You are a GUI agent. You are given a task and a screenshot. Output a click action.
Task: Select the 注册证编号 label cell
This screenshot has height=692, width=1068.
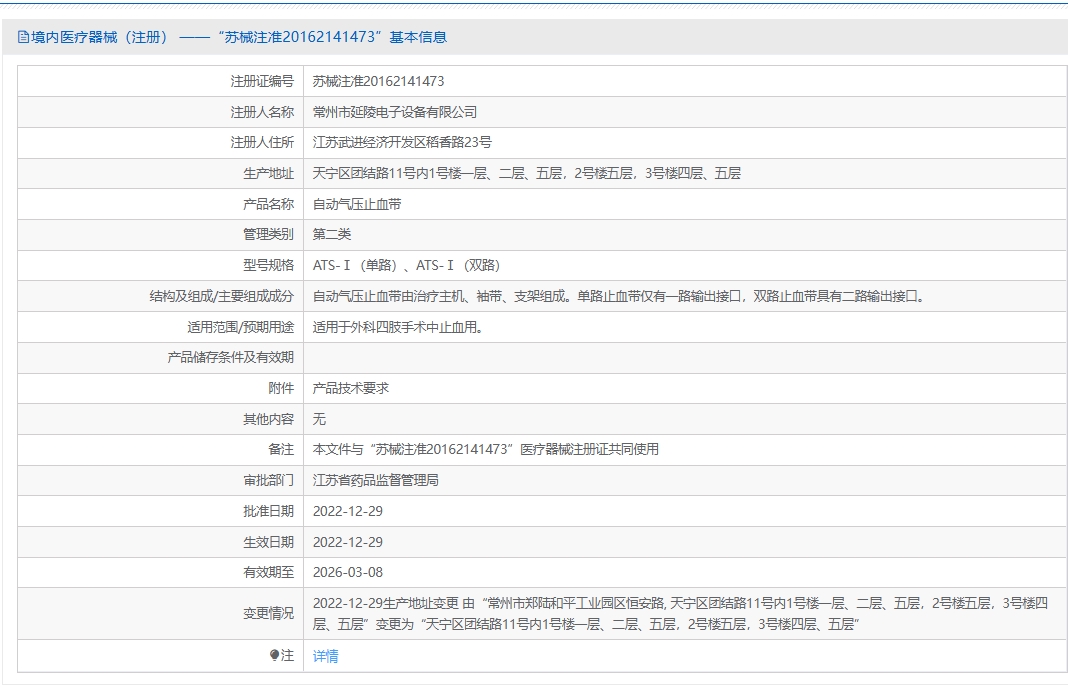[x=161, y=81]
